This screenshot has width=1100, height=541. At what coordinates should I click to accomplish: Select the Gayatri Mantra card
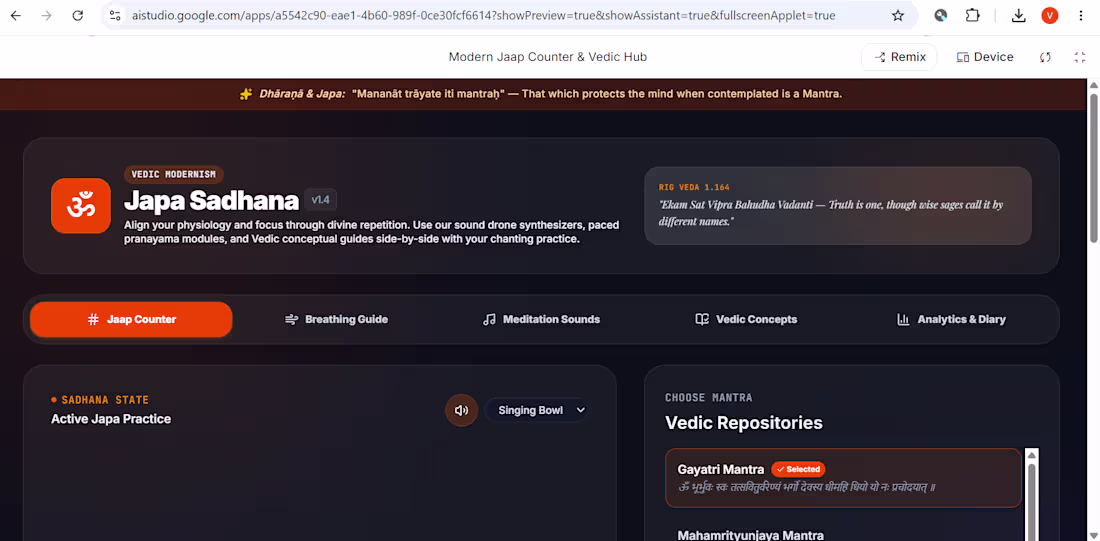(x=843, y=478)
